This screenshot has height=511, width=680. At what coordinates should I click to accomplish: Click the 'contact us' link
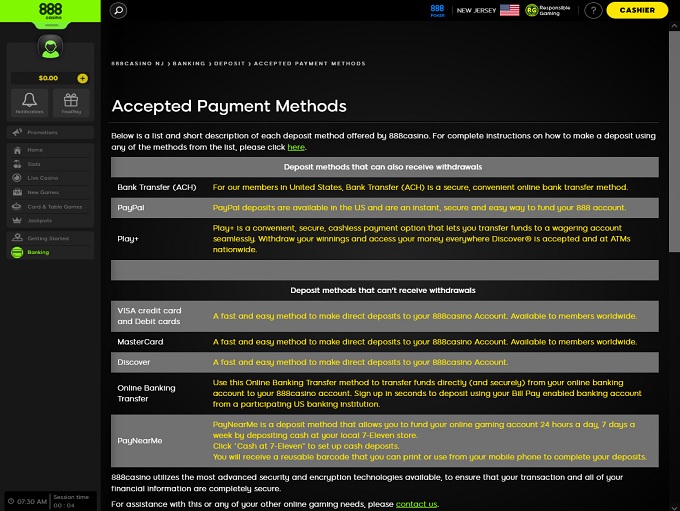click(x=416, y=504)
